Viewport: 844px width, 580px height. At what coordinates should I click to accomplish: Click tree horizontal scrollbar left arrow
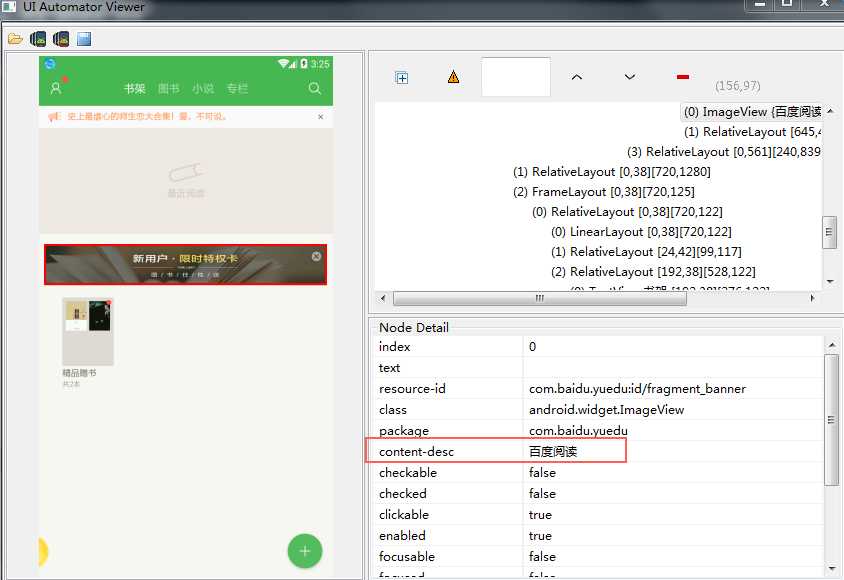pyautogui.click(x=383, y=298)
